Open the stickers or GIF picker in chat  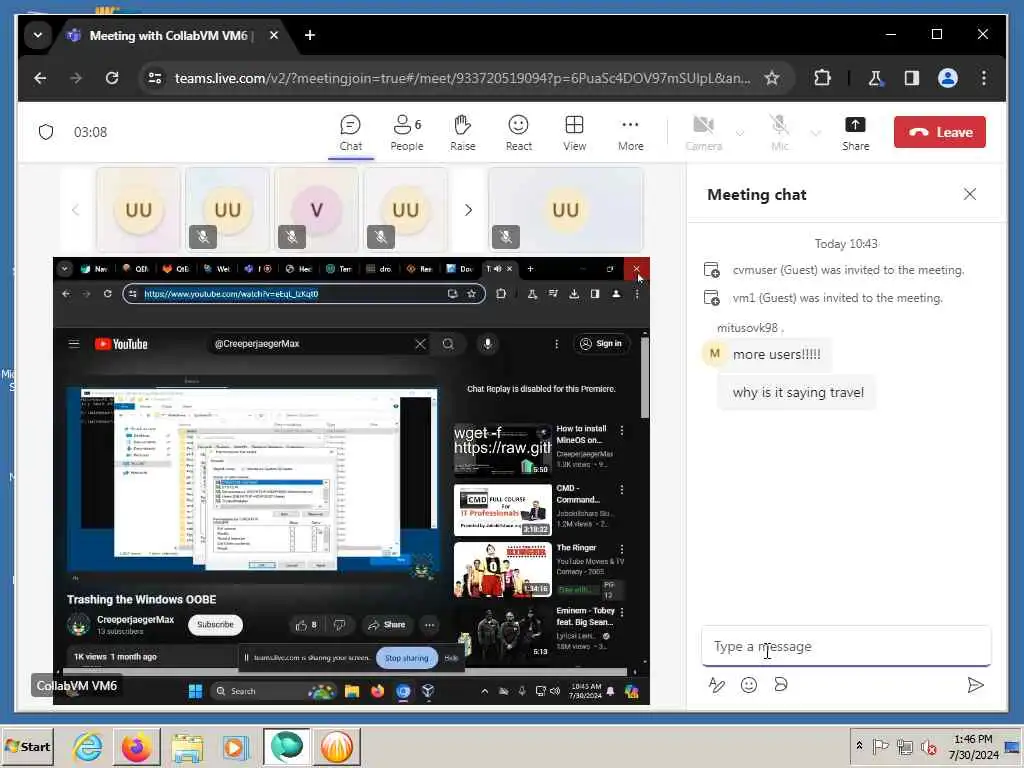[x=780, y=684]
